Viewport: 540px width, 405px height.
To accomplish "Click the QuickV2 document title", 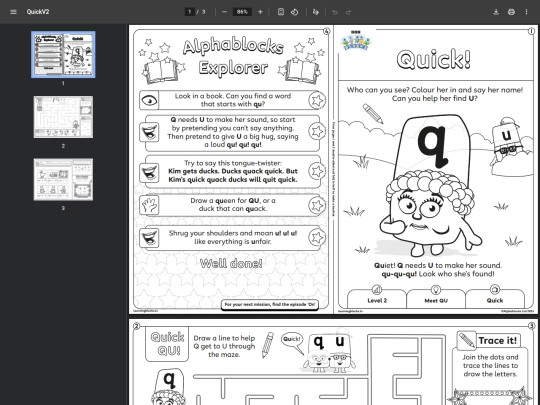I will point(38,12).
